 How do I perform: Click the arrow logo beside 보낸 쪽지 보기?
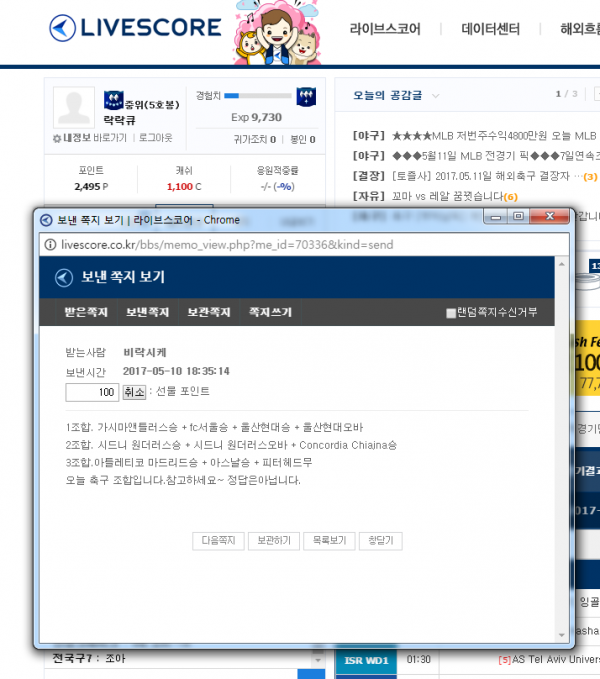pos(64,277)
